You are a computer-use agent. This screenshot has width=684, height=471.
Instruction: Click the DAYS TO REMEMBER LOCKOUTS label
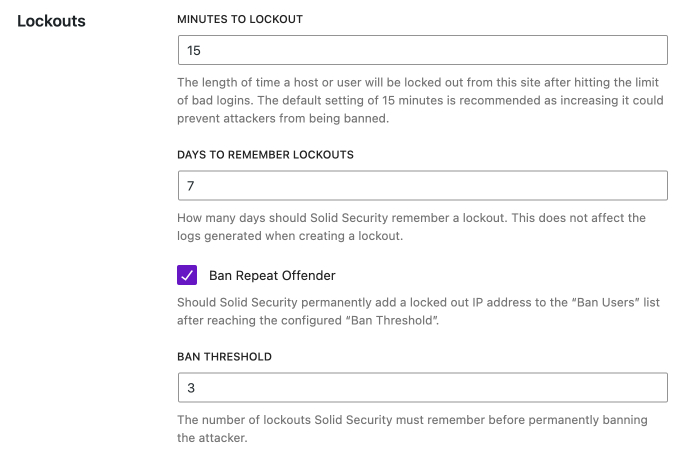point(265,155)
